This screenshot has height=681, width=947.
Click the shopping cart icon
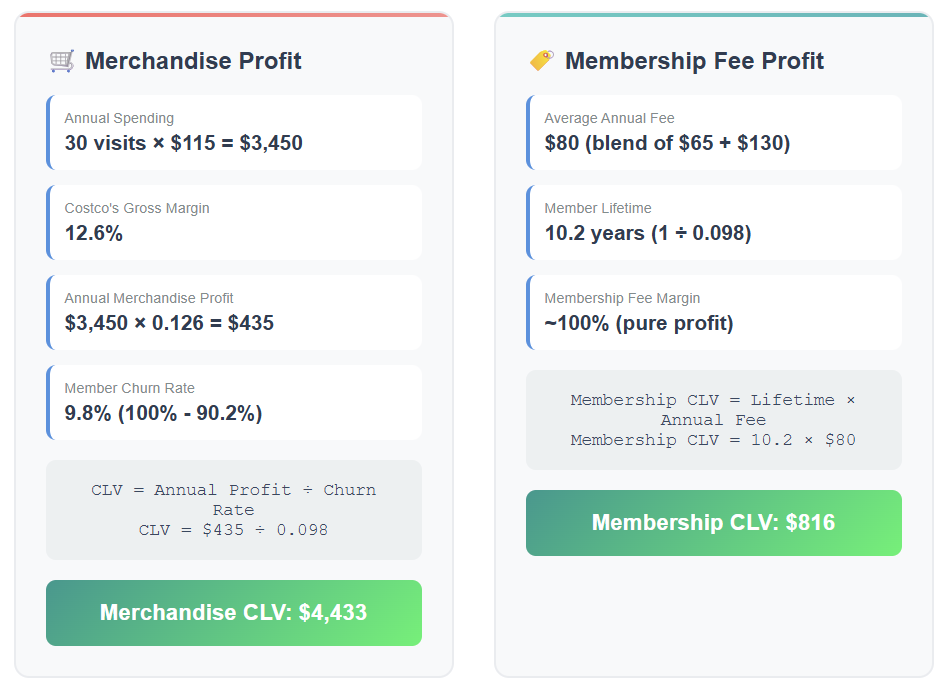62,61
